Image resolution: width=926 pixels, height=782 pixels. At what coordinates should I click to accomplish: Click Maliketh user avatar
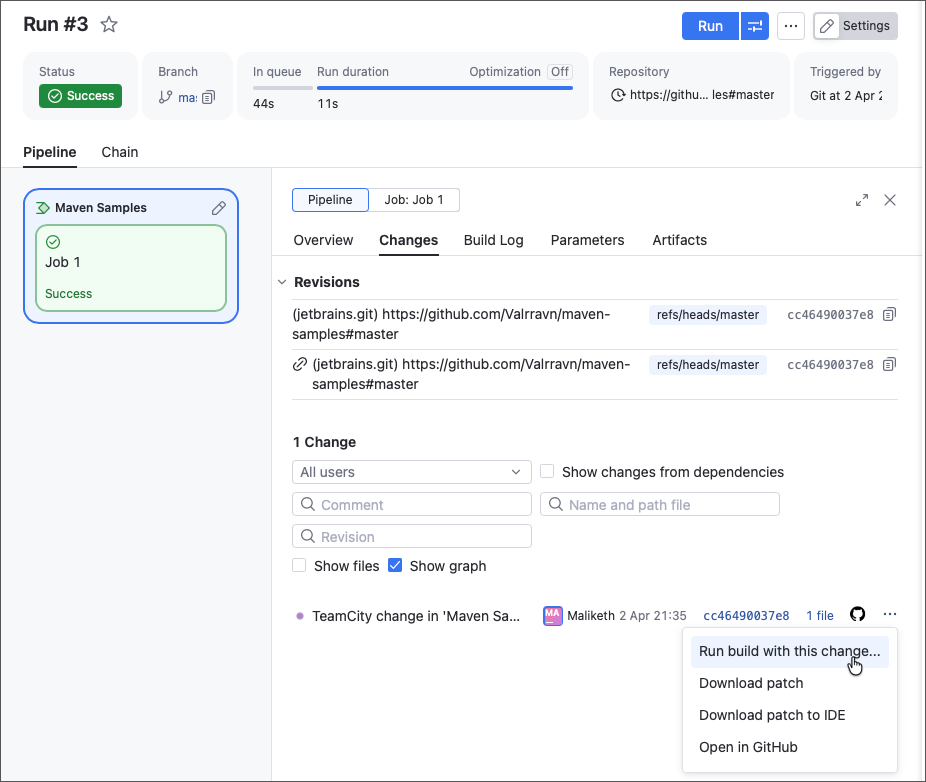point(553,615)
